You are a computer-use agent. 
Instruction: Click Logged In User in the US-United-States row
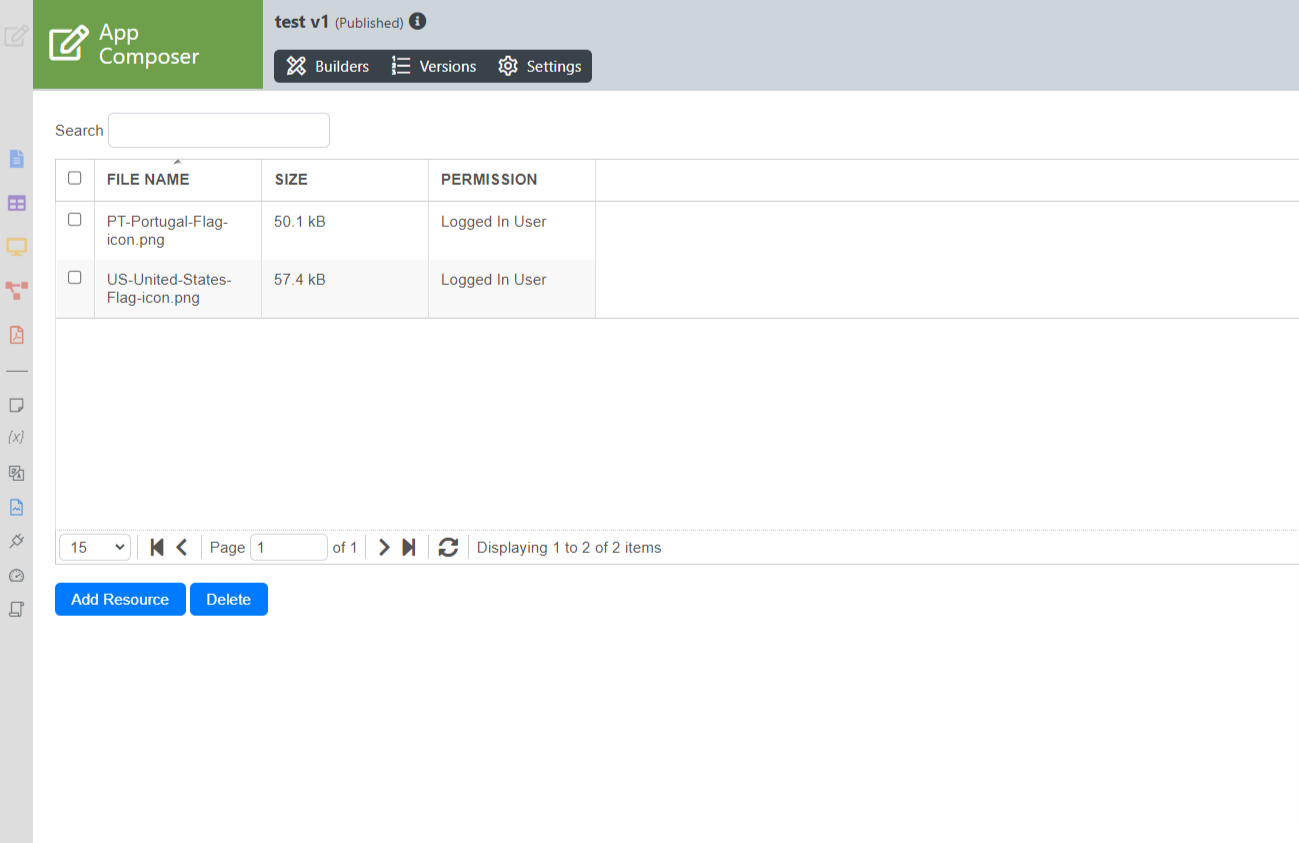tap(494, 280)
